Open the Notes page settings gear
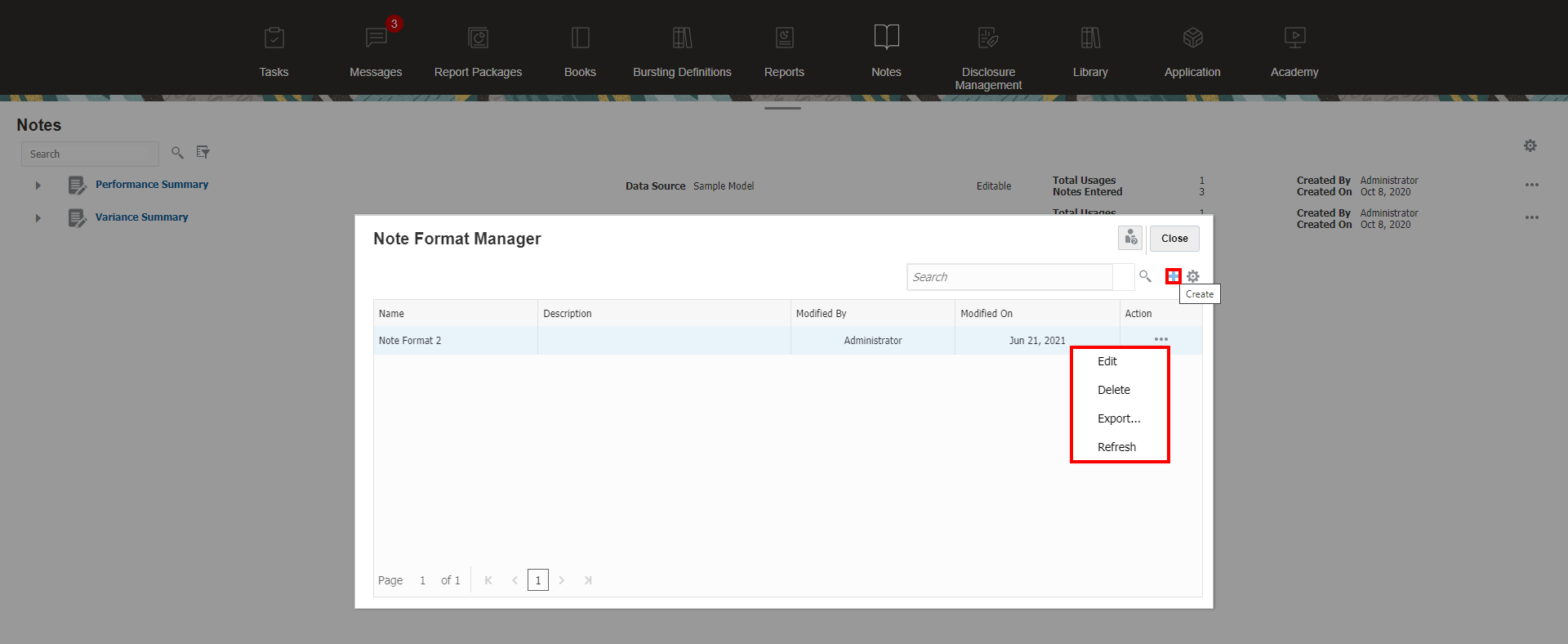 (x=1530, y=145)
